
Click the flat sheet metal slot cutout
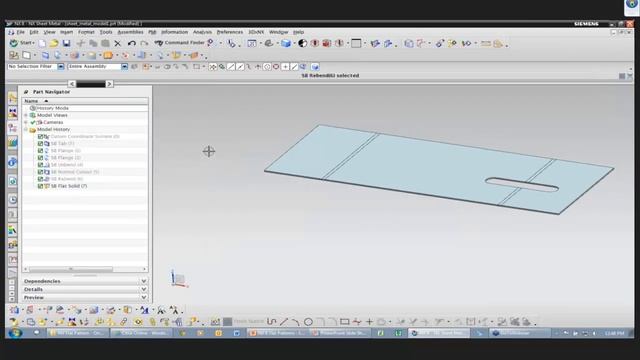click(x=522, y=184)
